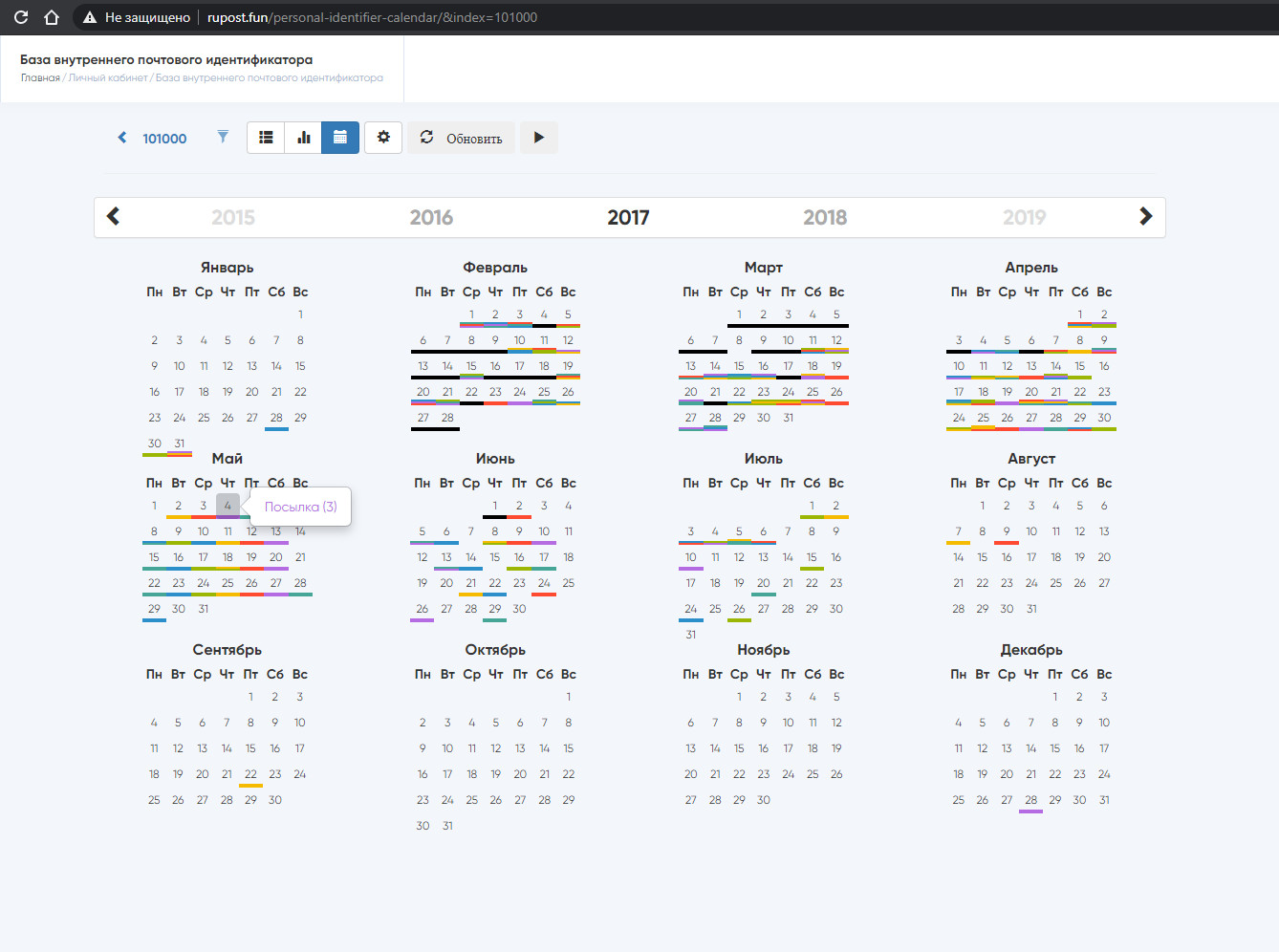The width and height of the screenshot is (1279, 952).
Task: Open Главная breadcrumb link
Action: click(x=40, y=78)
